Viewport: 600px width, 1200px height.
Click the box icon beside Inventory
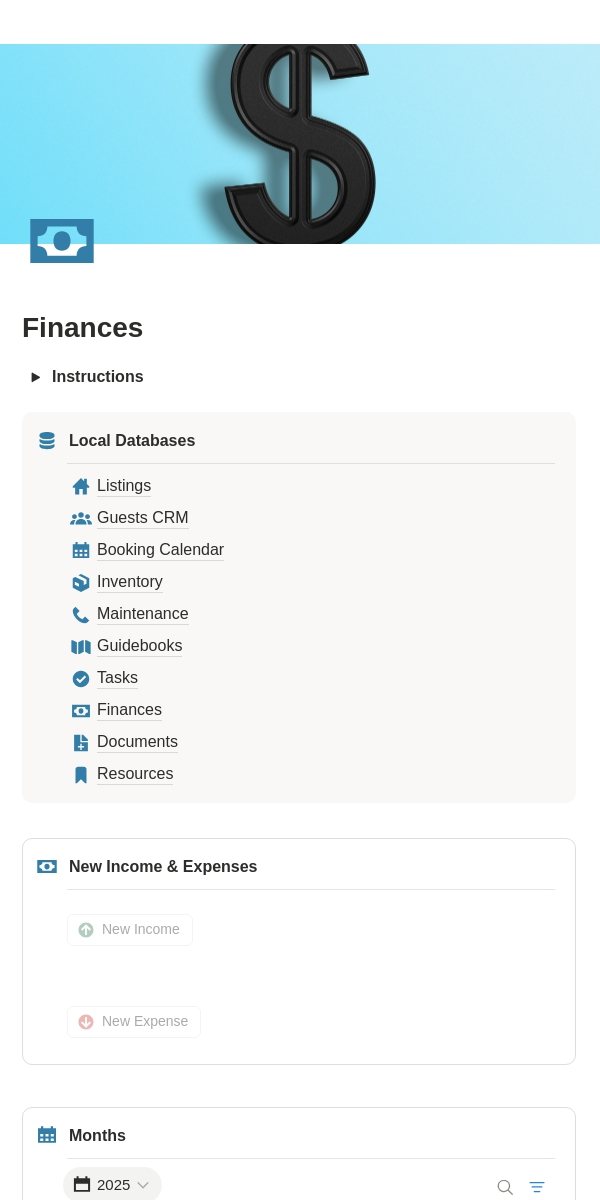click(x=81, y=582)
